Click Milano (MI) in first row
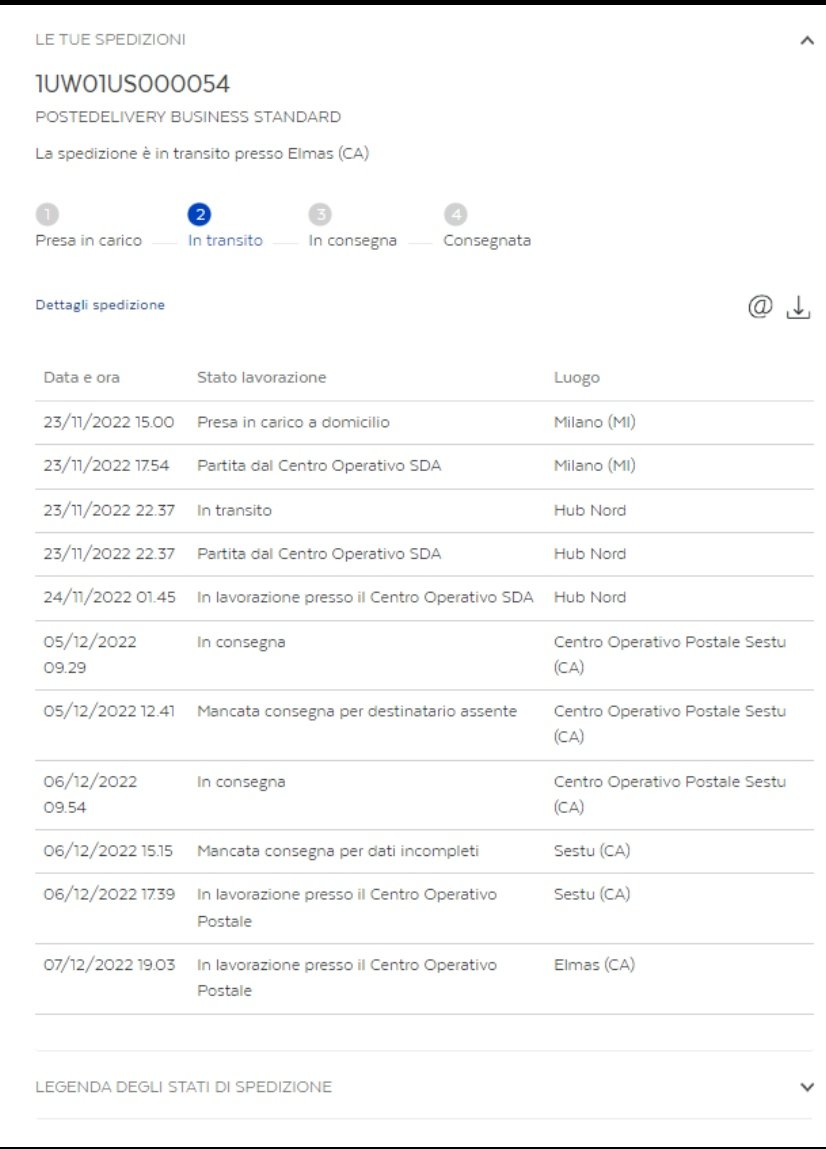 [594, 422]
